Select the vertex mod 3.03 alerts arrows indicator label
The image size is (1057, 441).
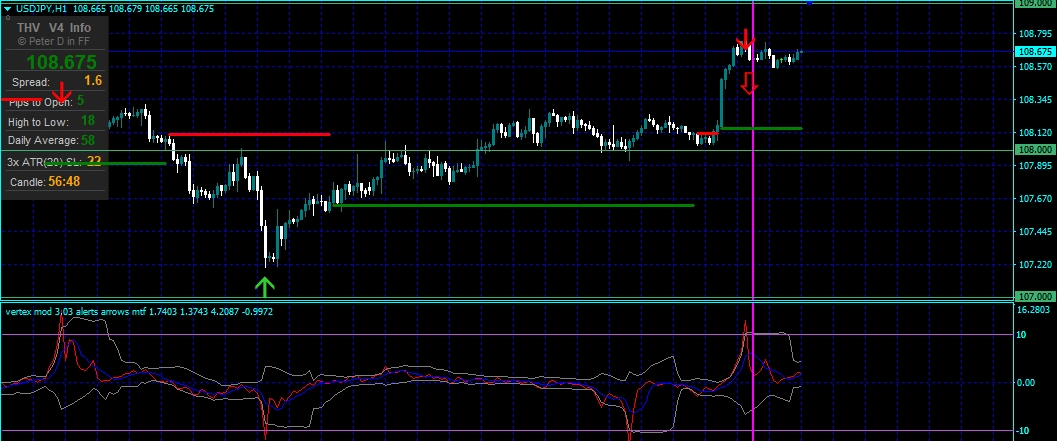click(139, 312)
